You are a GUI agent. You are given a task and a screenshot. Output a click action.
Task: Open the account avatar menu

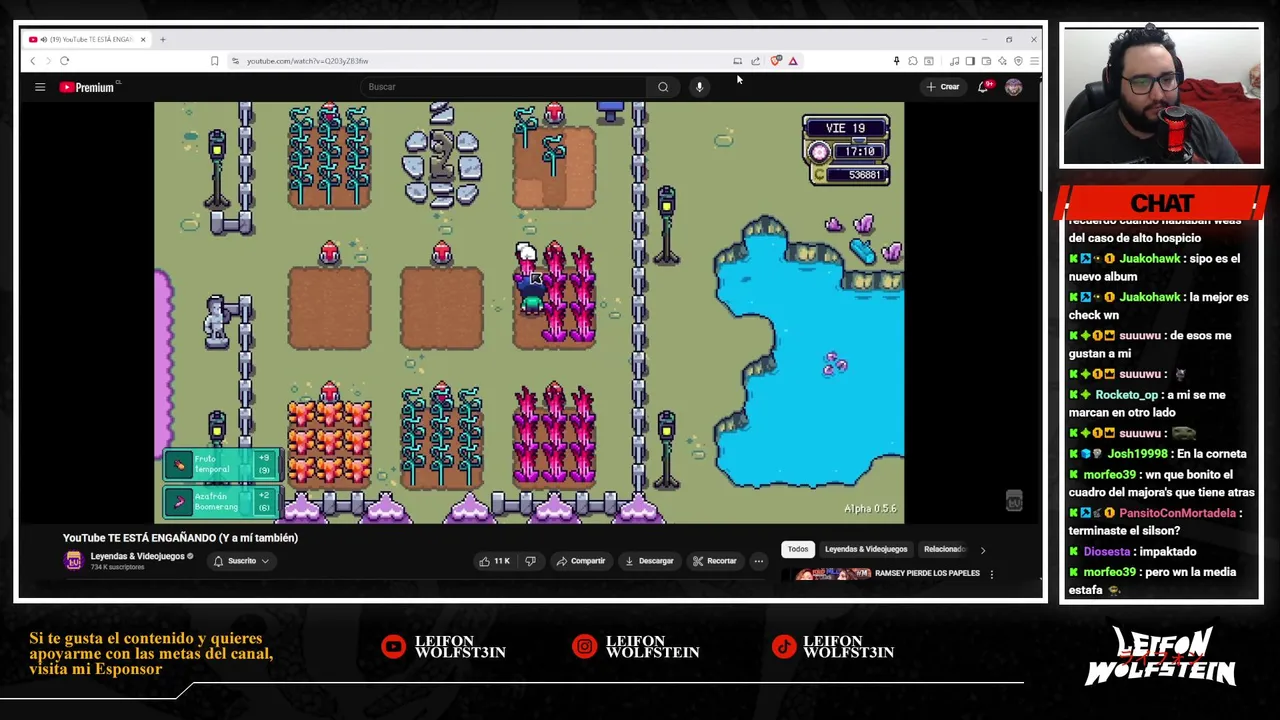pos(1013,87)
